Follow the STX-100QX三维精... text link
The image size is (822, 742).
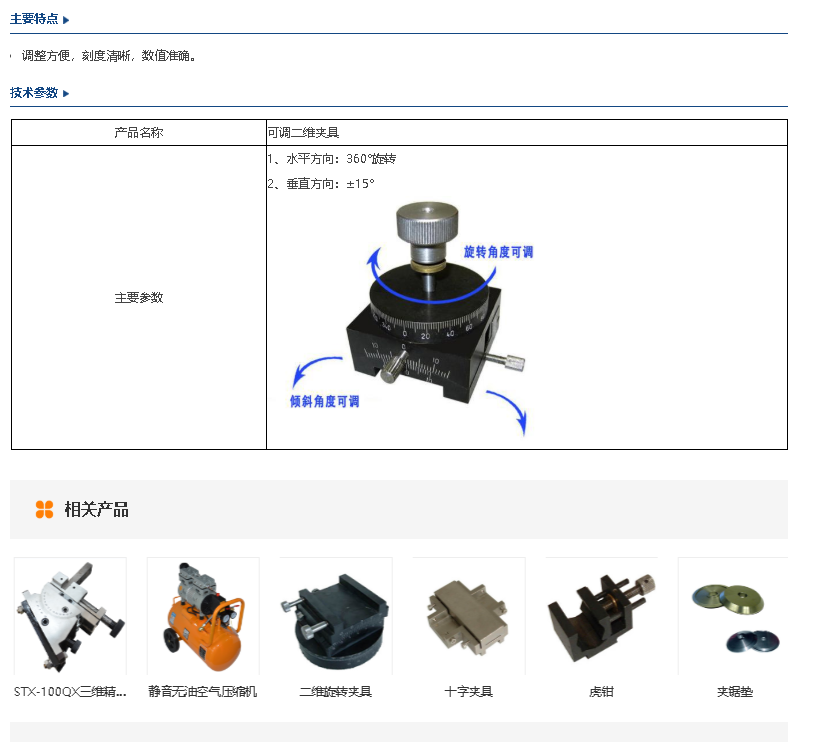[x=70, y=692]
